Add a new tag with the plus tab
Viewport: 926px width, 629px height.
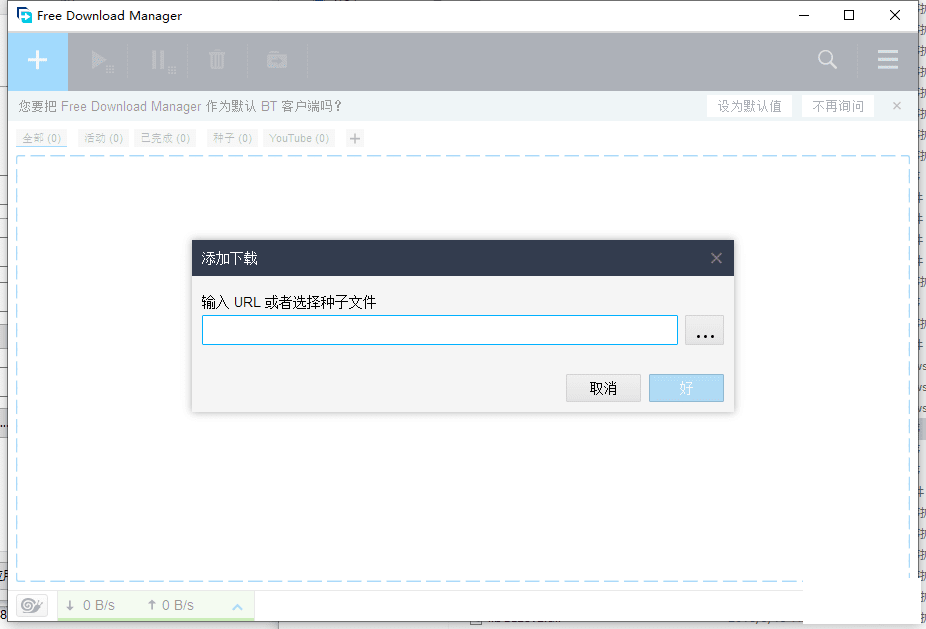[355, 139]
